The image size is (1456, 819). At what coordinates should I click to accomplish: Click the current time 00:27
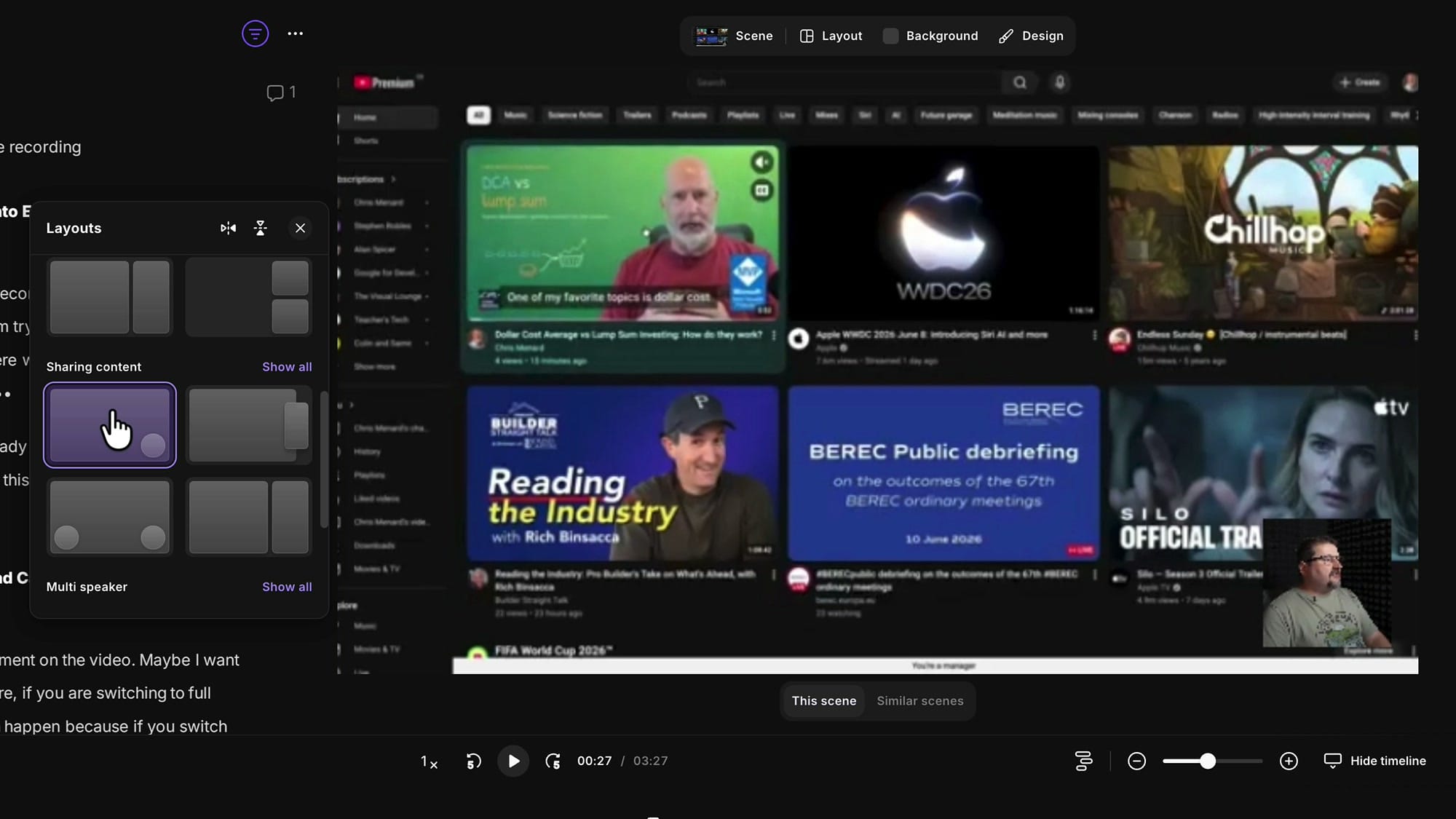pos(594,761)
